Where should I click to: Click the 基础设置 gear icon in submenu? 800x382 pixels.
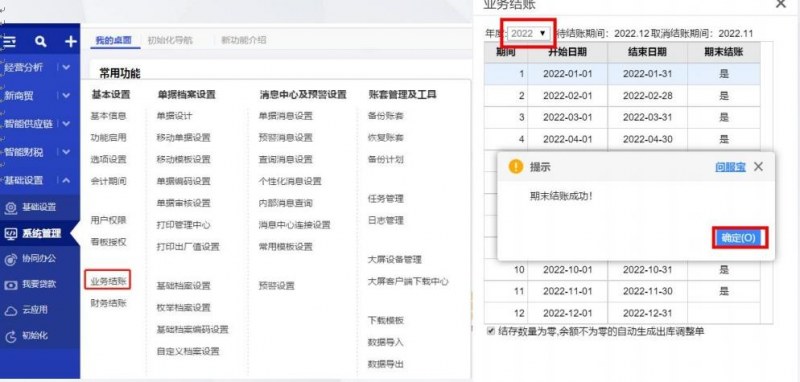tap(11, 208)
